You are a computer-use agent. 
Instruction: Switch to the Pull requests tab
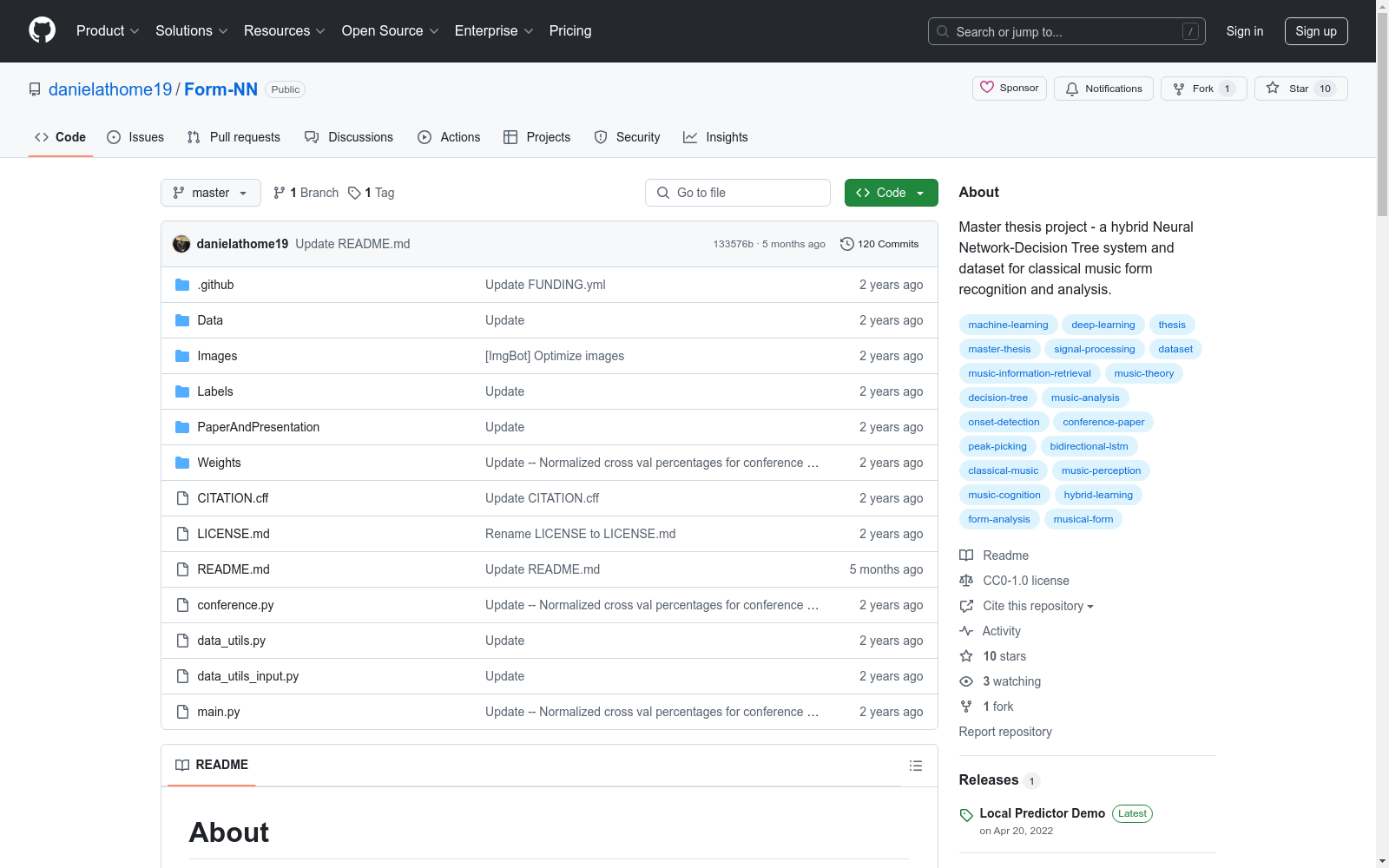(x=234, y=137)
